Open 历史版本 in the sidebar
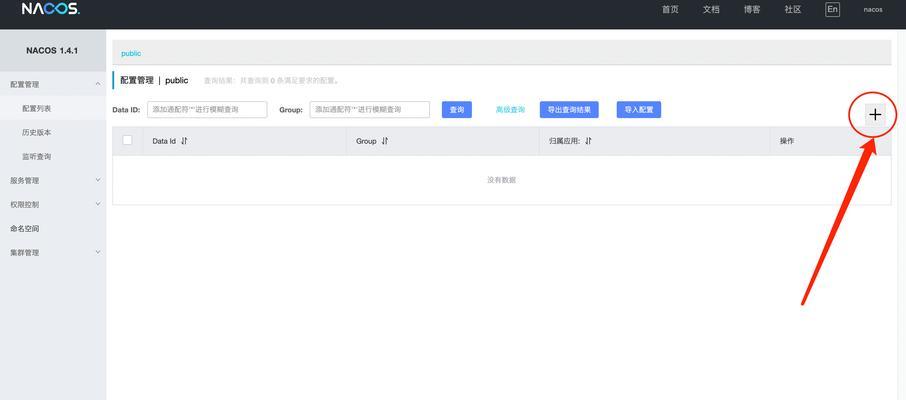 coord(37,132)
